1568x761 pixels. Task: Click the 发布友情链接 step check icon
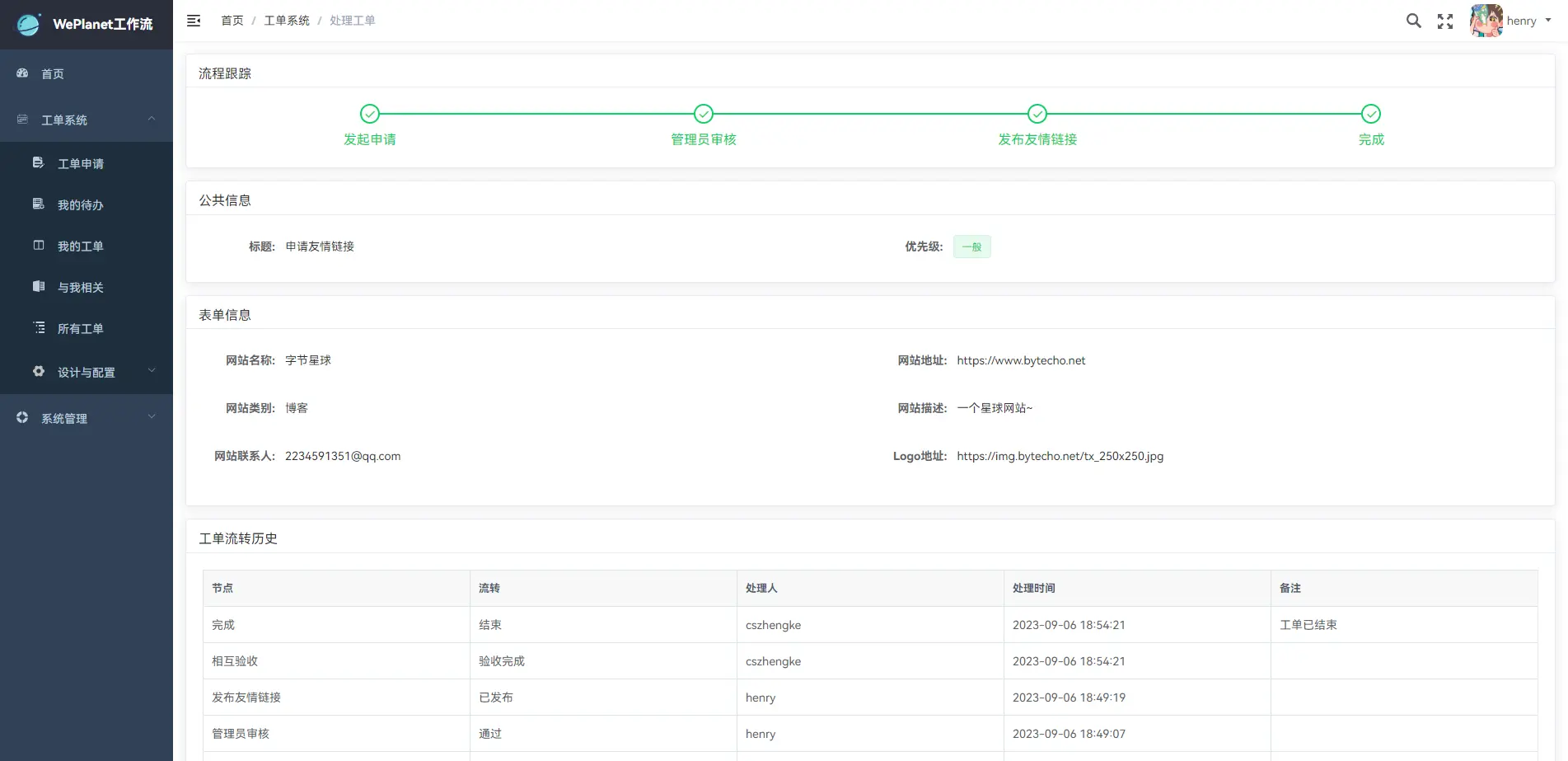coord(1037,114)
